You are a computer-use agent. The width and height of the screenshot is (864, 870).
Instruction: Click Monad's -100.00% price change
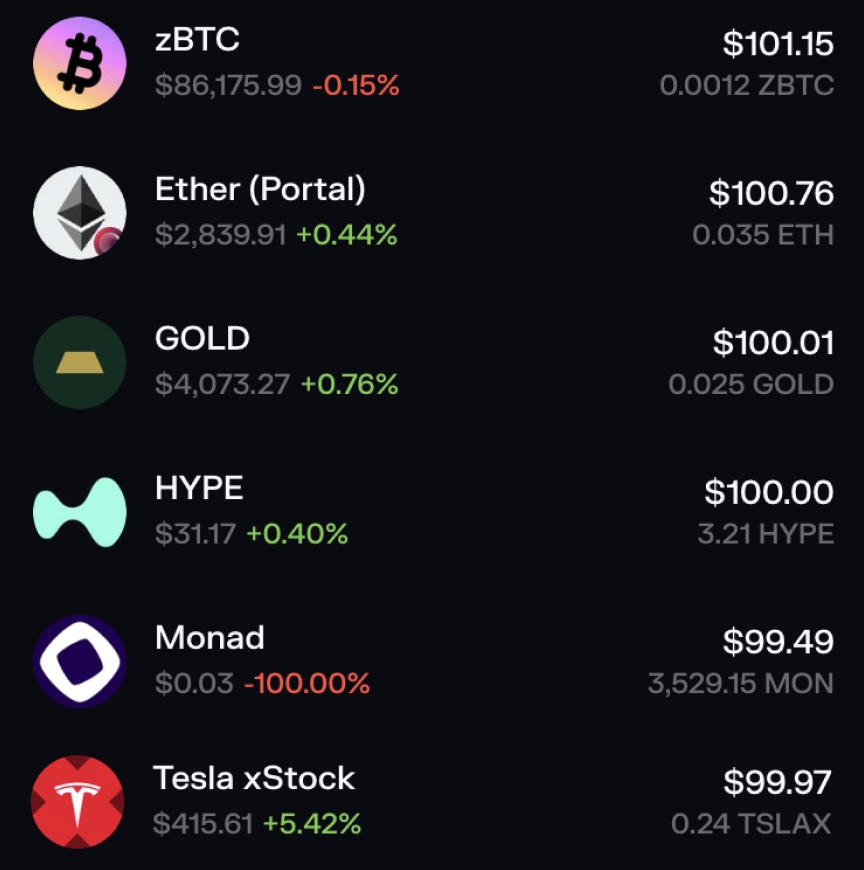(x=307, y=684)
